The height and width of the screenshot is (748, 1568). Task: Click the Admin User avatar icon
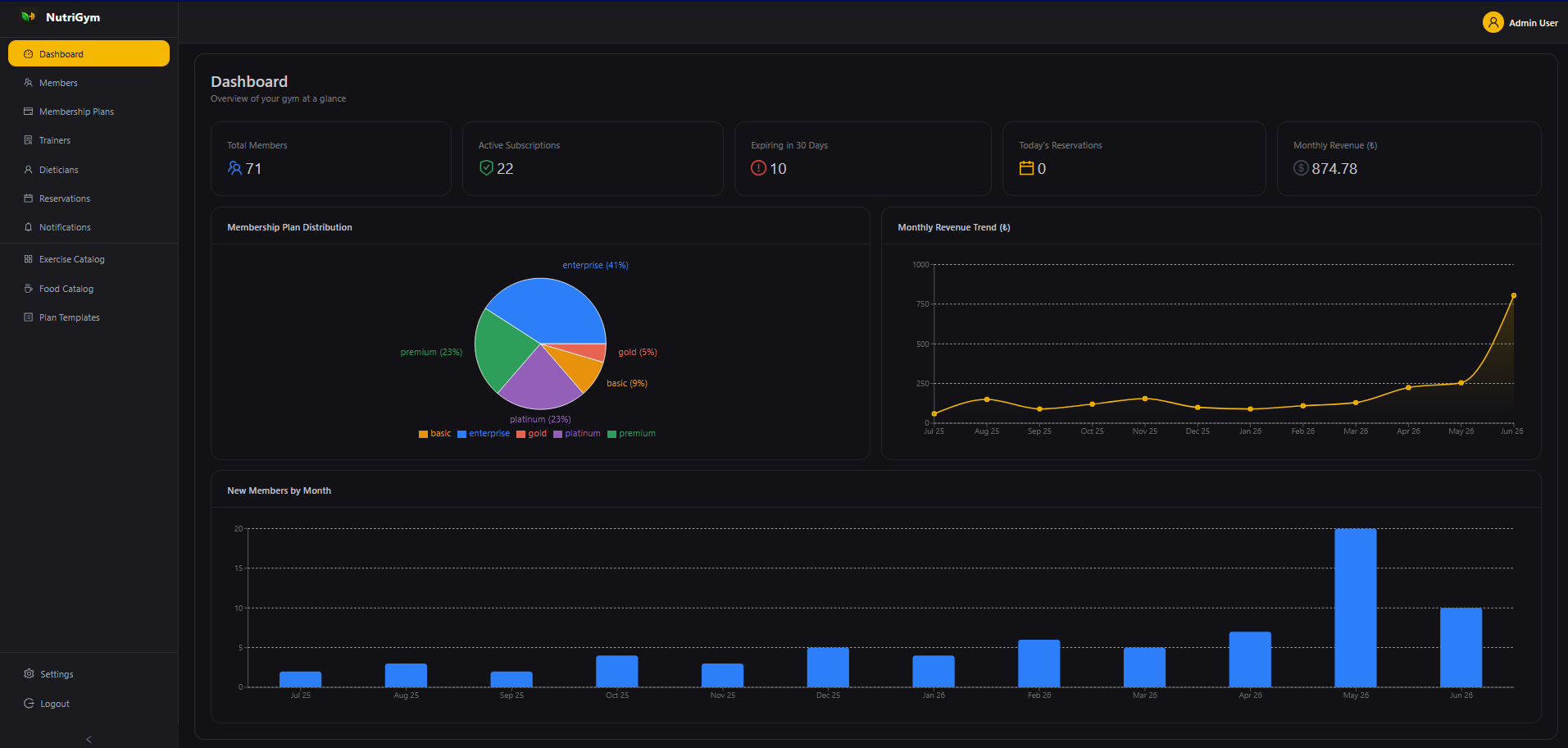click(1493, 22)
